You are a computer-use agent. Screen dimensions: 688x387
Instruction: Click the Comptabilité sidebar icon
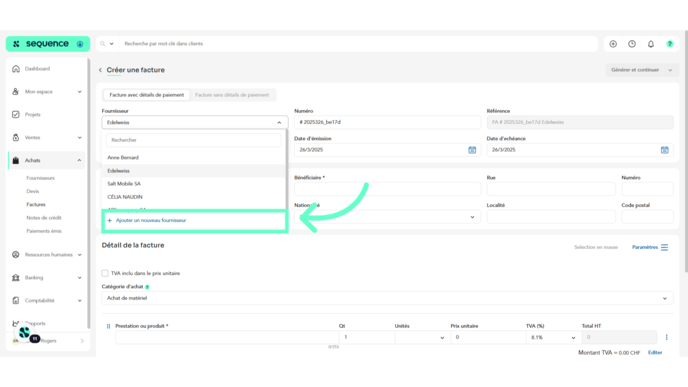(16, 301)
